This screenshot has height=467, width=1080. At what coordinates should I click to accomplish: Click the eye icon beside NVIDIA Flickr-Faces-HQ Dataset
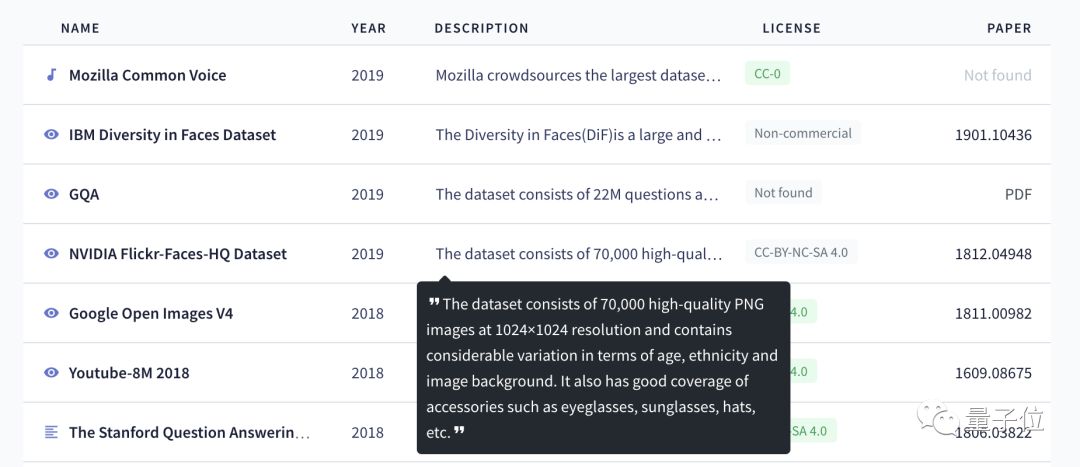click(x=51, y=254)
